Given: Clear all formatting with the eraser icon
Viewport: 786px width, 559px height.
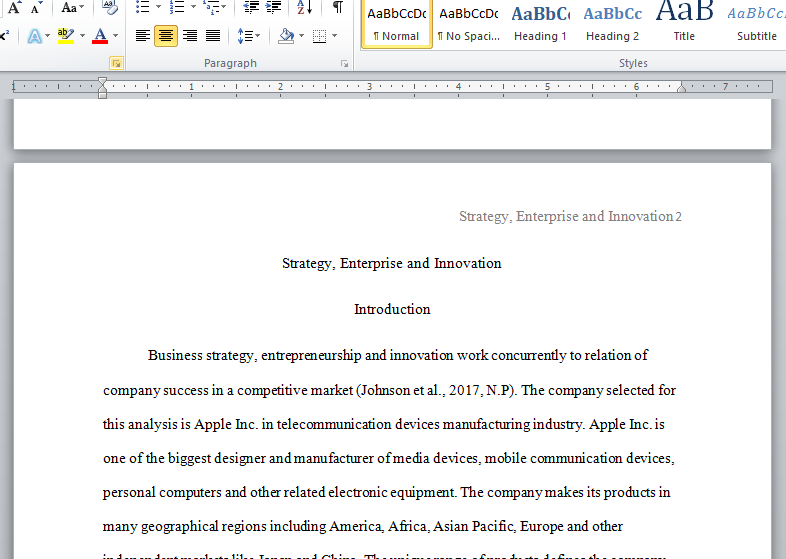Looking at the screenshot, I should (110, 7).
